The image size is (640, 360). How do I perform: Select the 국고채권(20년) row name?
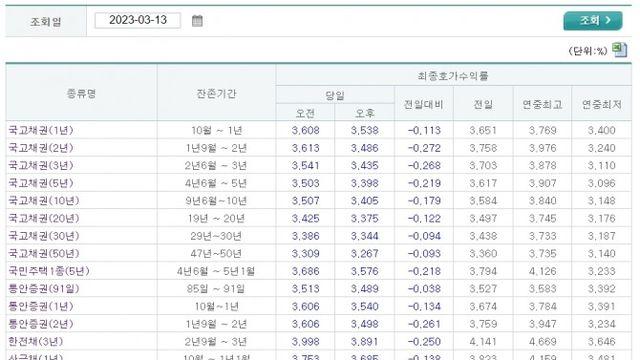(x=44, y=218)
